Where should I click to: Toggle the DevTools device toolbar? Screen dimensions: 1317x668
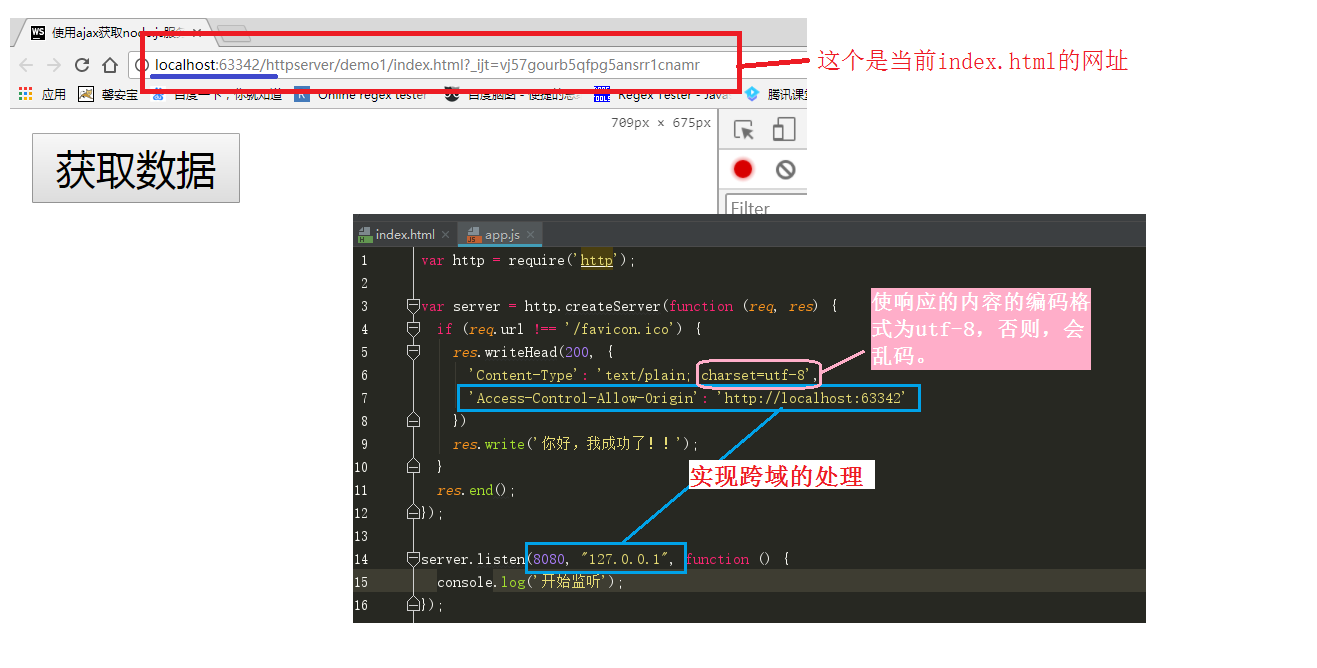coord(784,130)
